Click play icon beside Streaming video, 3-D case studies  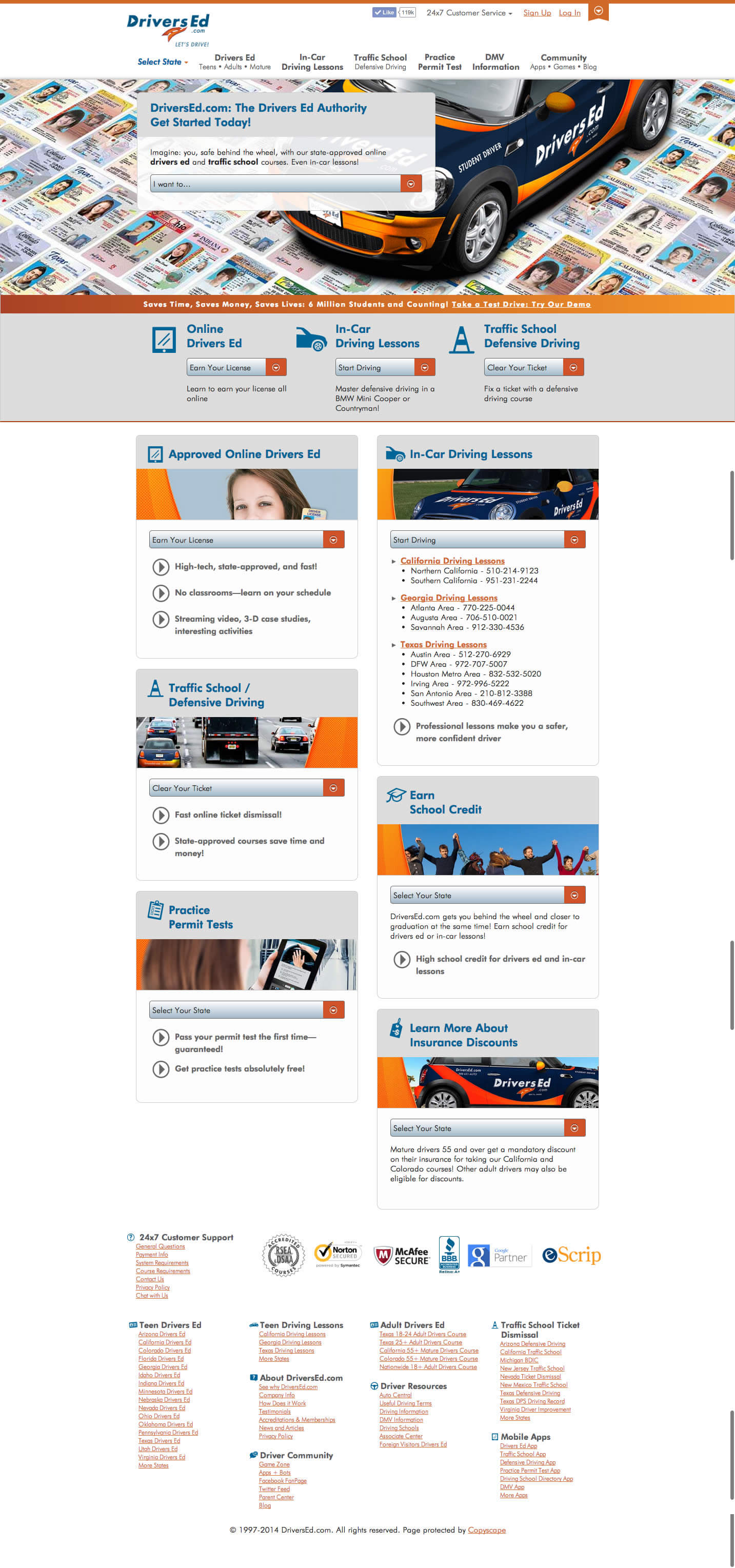(161, 619)
